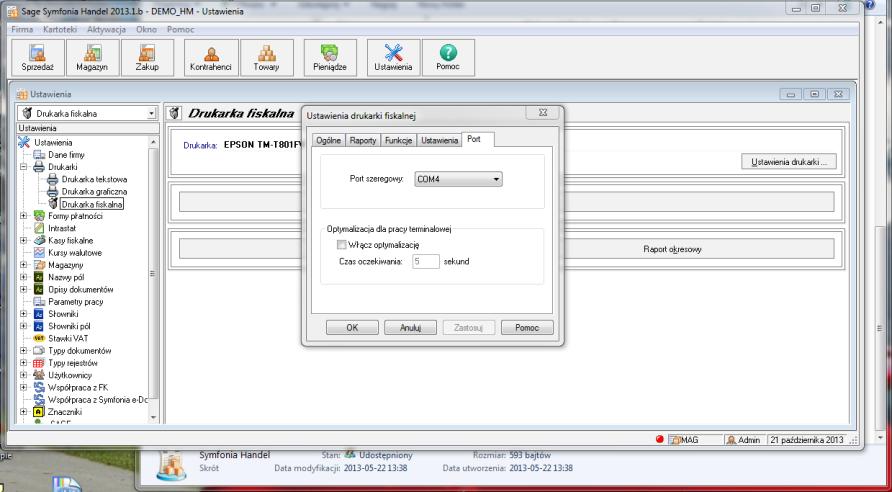Select Słowniki pól in the tree
This screenshot has height=492, width=892.
tap(69, 326)
